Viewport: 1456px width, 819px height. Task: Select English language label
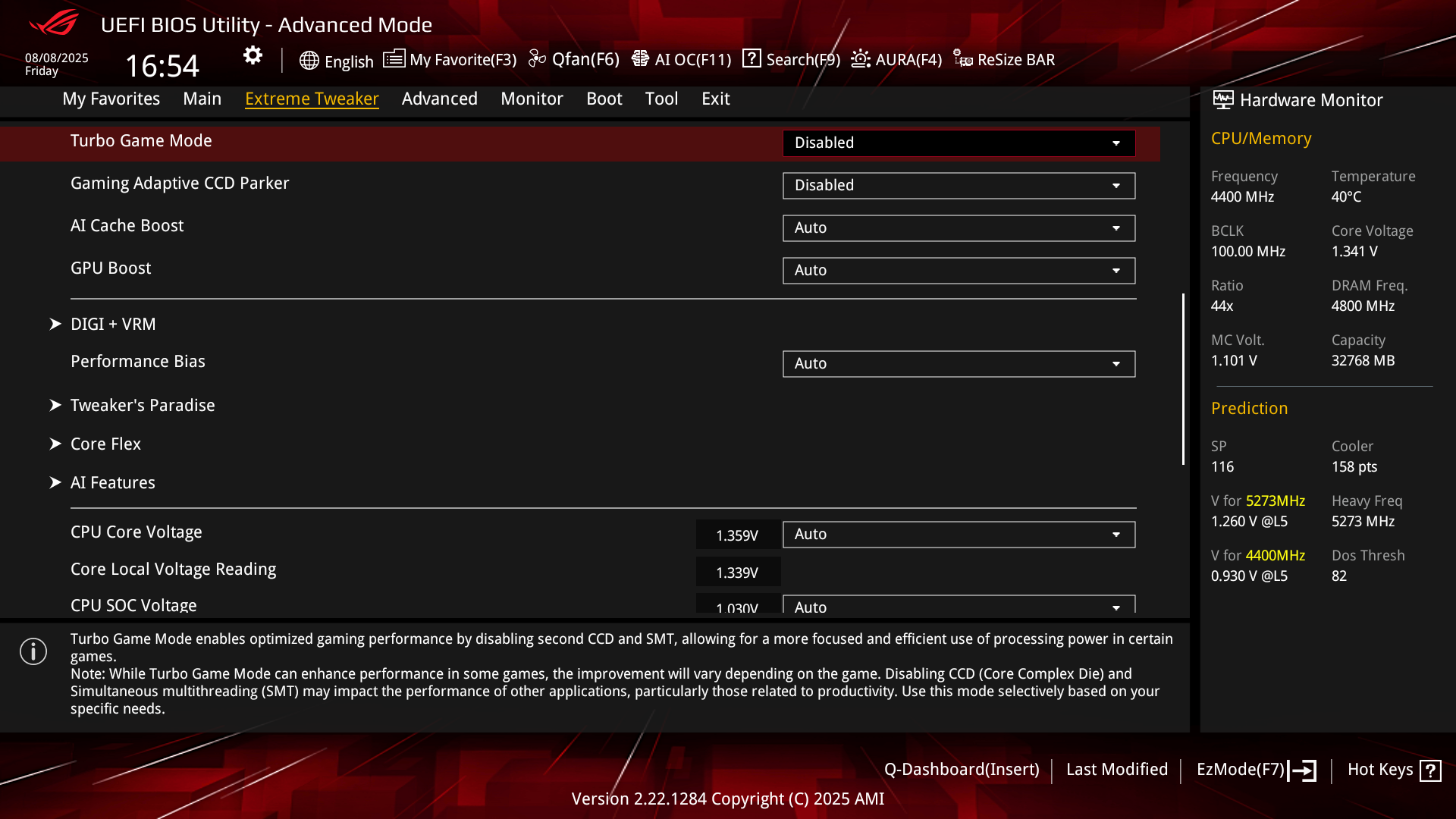[x=349, y=61]
